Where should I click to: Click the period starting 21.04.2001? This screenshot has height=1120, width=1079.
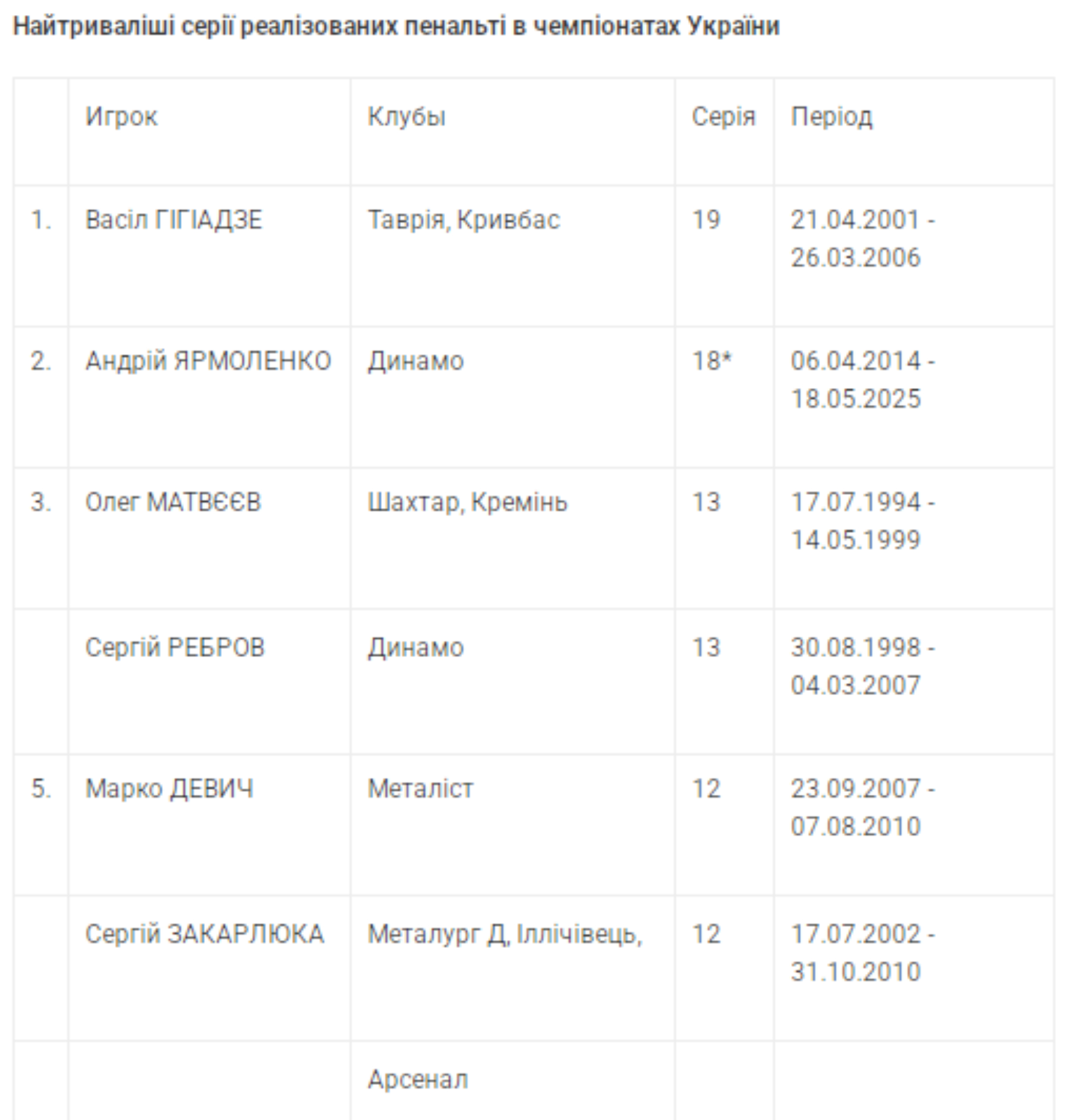point(862,238)
